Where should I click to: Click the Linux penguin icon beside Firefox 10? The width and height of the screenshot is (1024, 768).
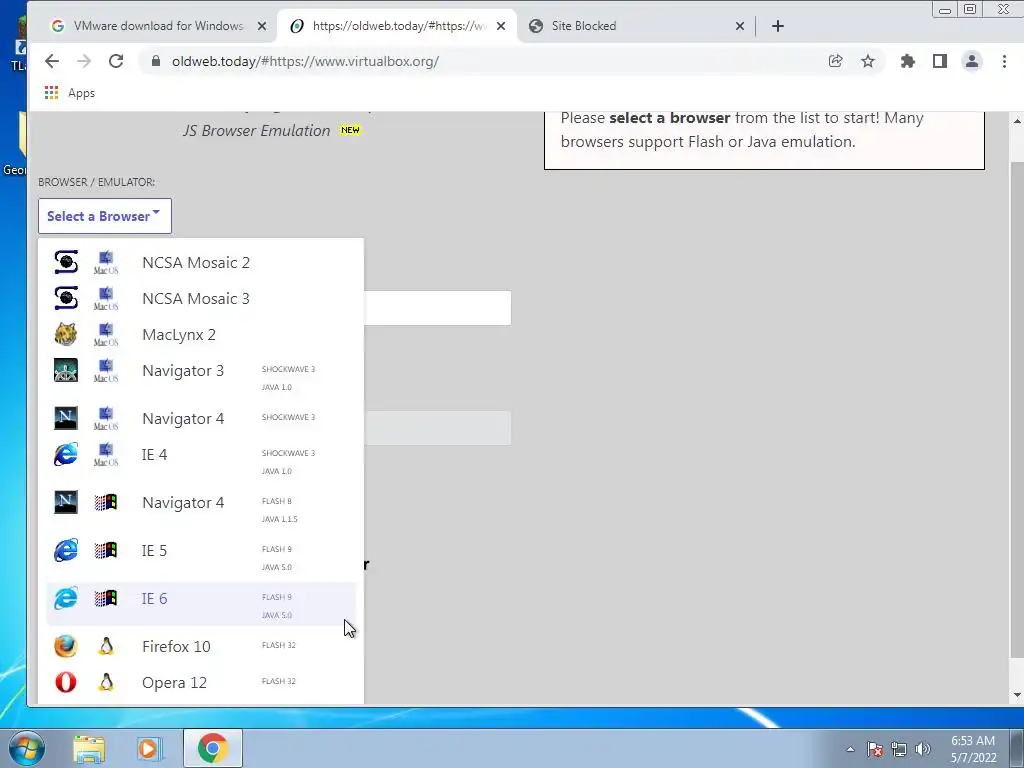(x=106, y=647)
